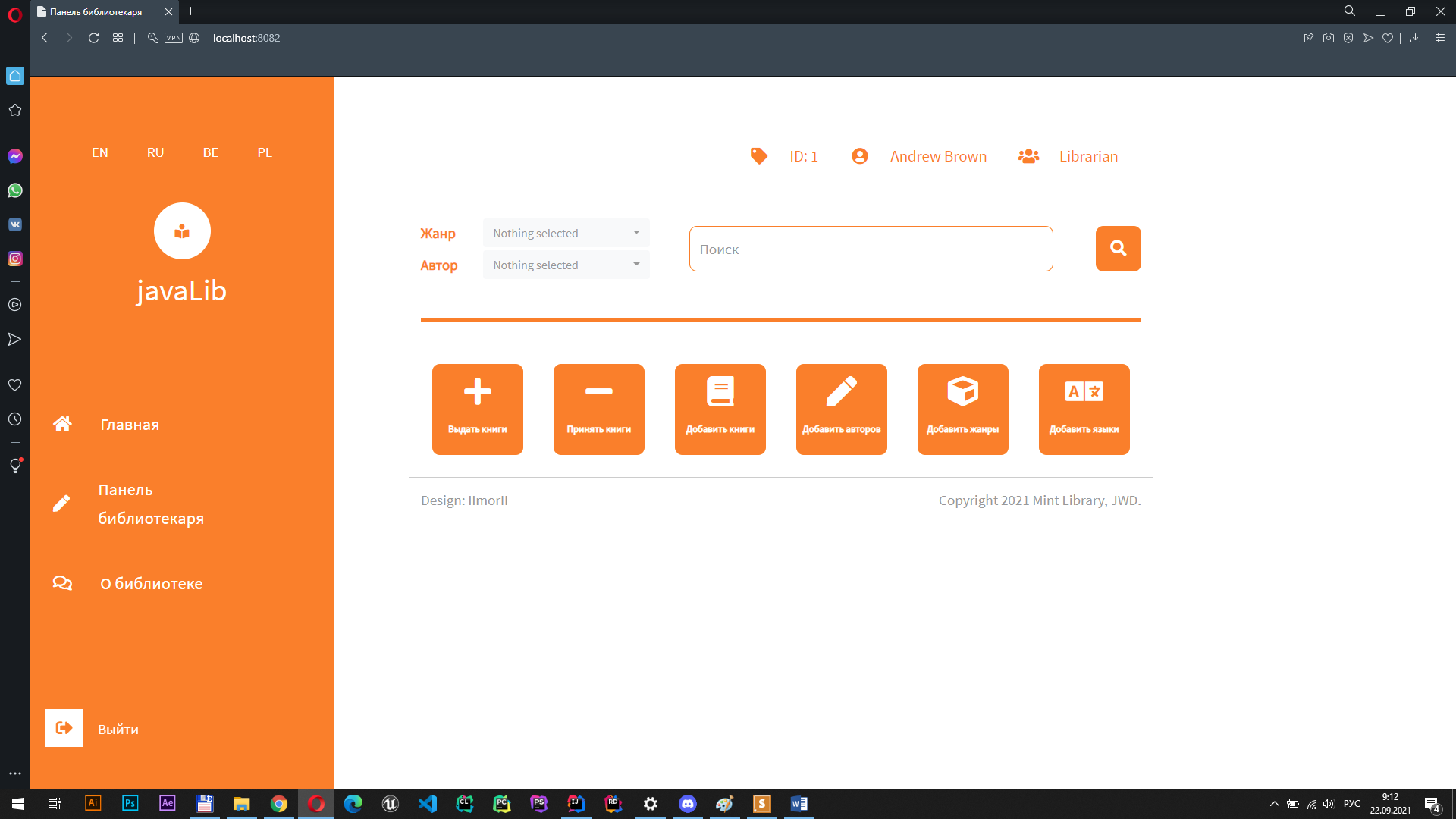Click the Librarian role label
The width and height of the screenshot is (1456, 819).
1088,156
